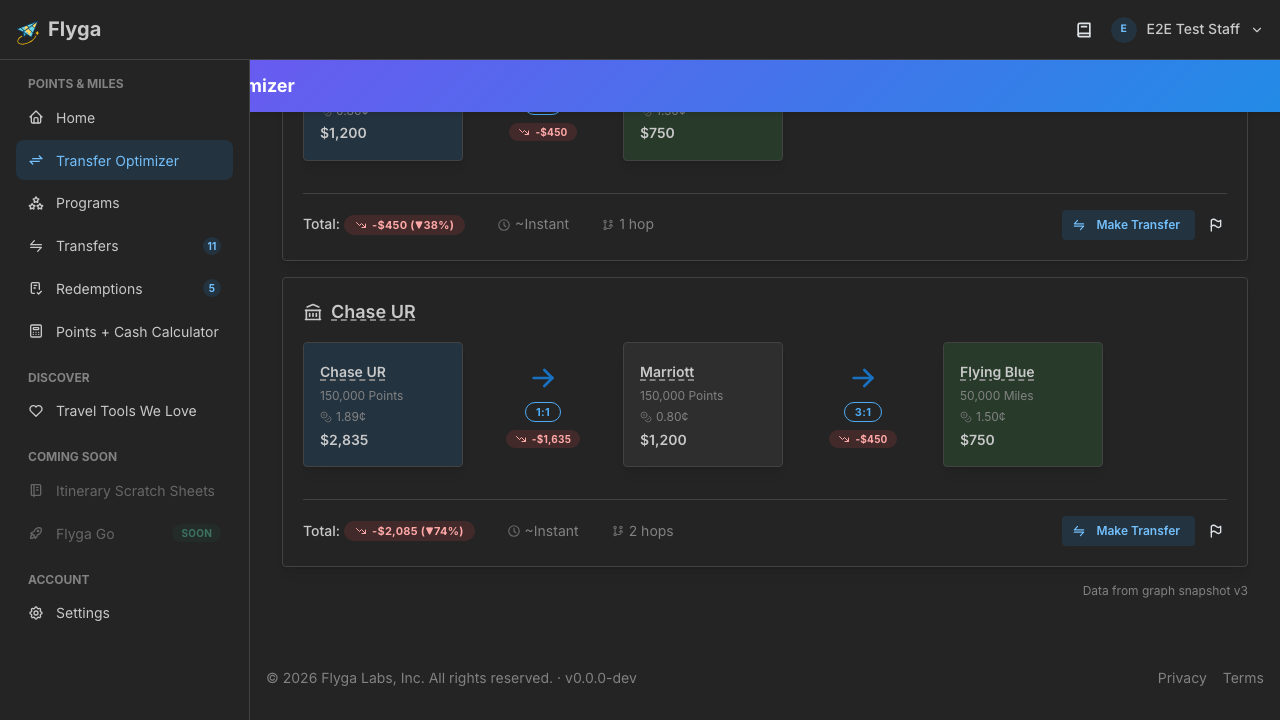Click the -$1,635 loss badge
1280x720 pixels.
pyautogui.click(x=543, y=439)
